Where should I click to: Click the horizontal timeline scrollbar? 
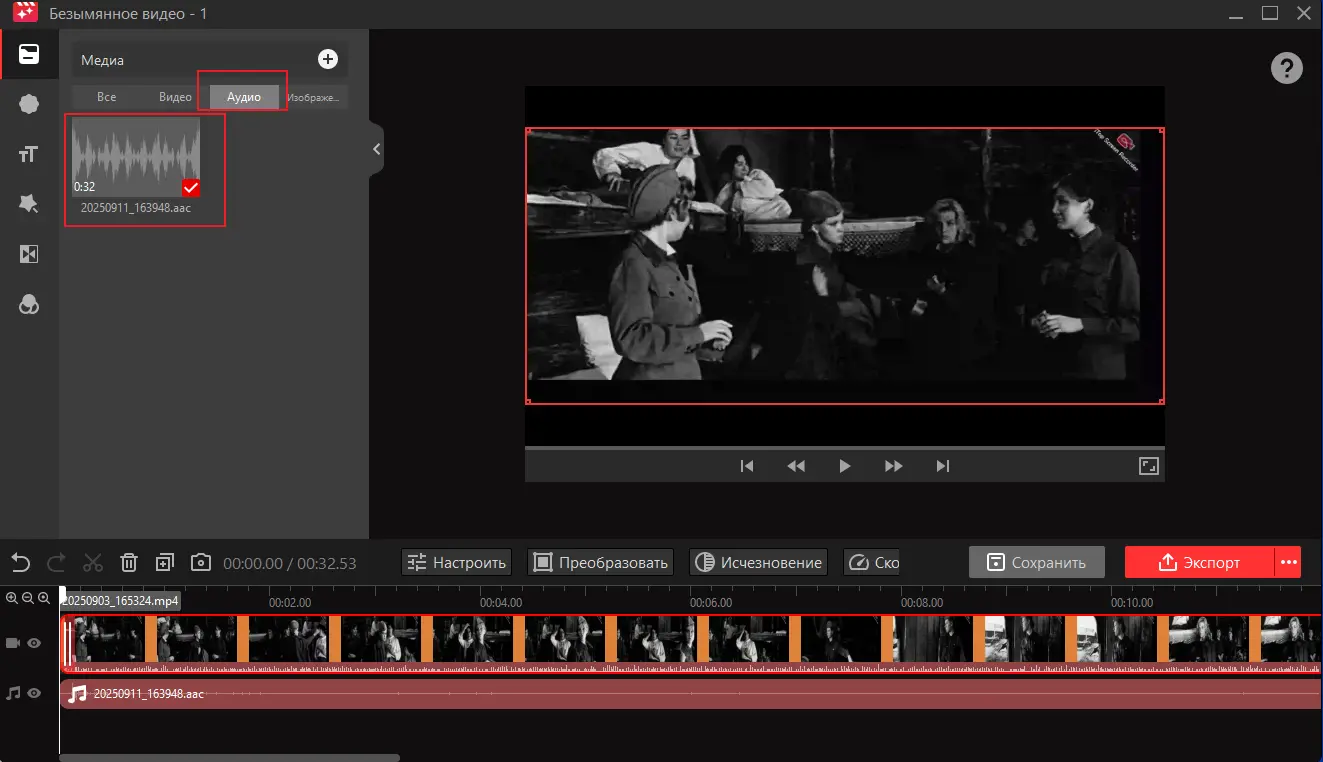tap(229, 758)
